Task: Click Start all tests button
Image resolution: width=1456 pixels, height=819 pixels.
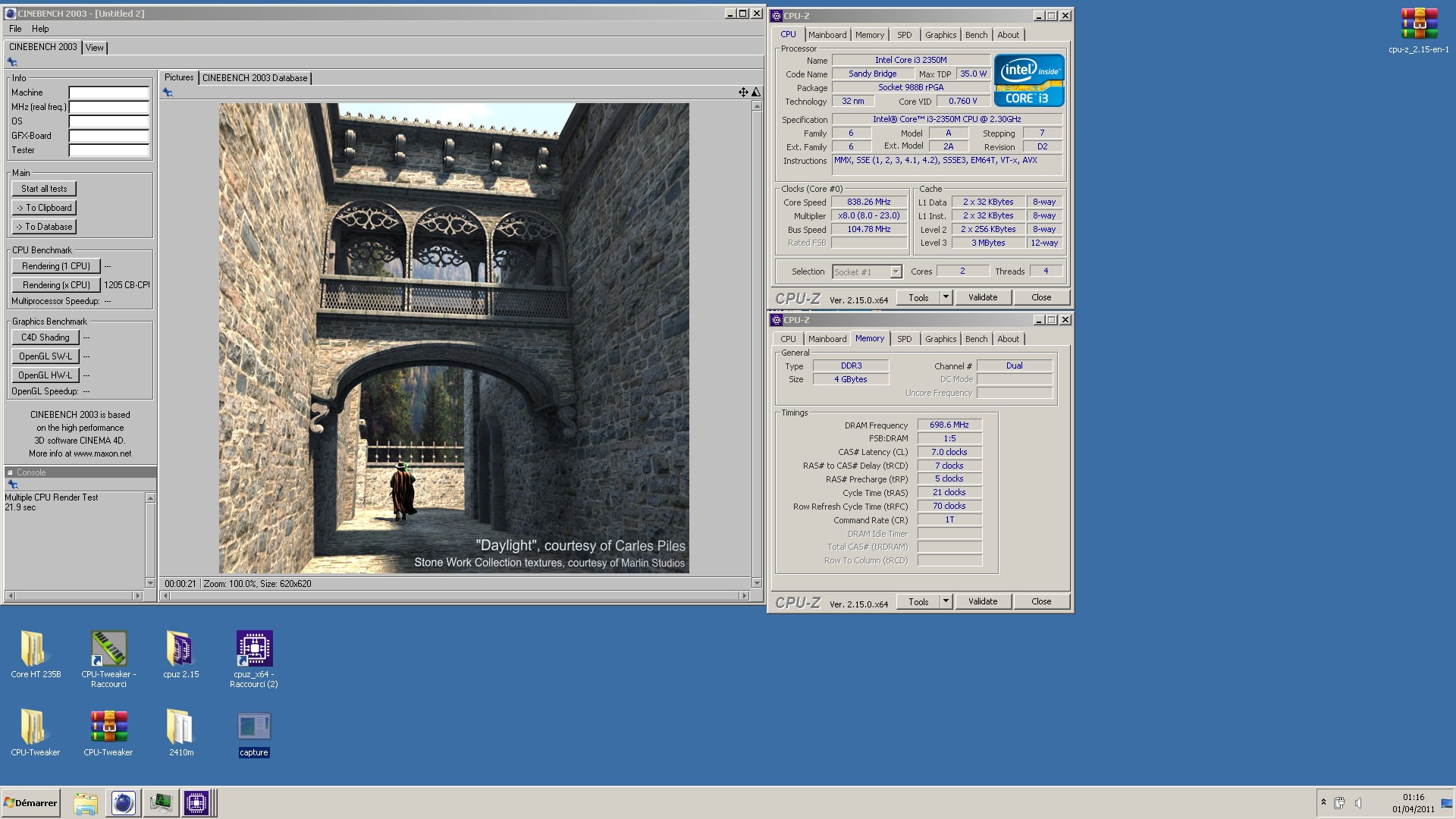Action: click(x=44, y=189)
